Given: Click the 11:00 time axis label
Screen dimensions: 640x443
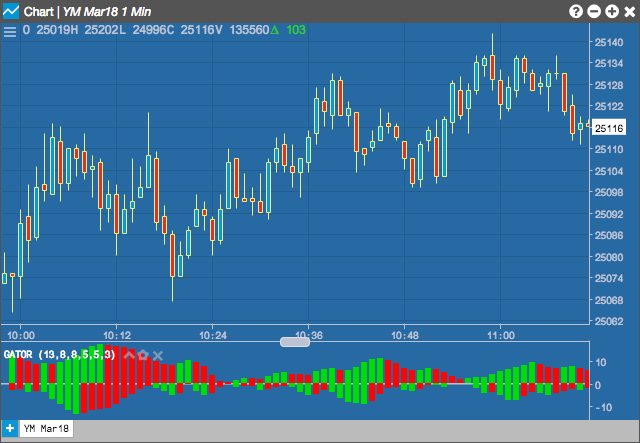Looking at the screenshot, I should (x=501, y=336).
